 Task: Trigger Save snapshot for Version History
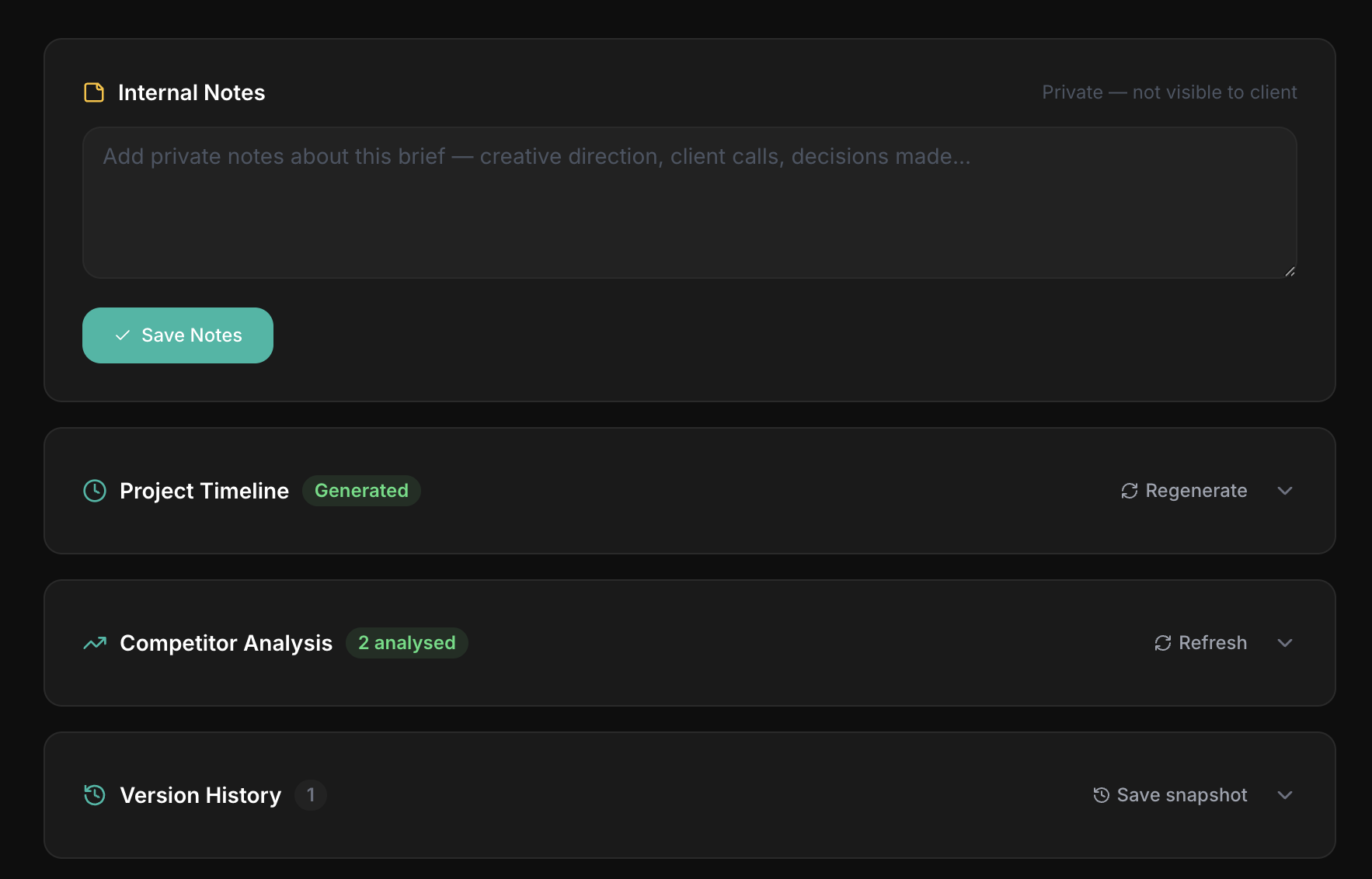pyautogui.click(x=1181, y=794)
